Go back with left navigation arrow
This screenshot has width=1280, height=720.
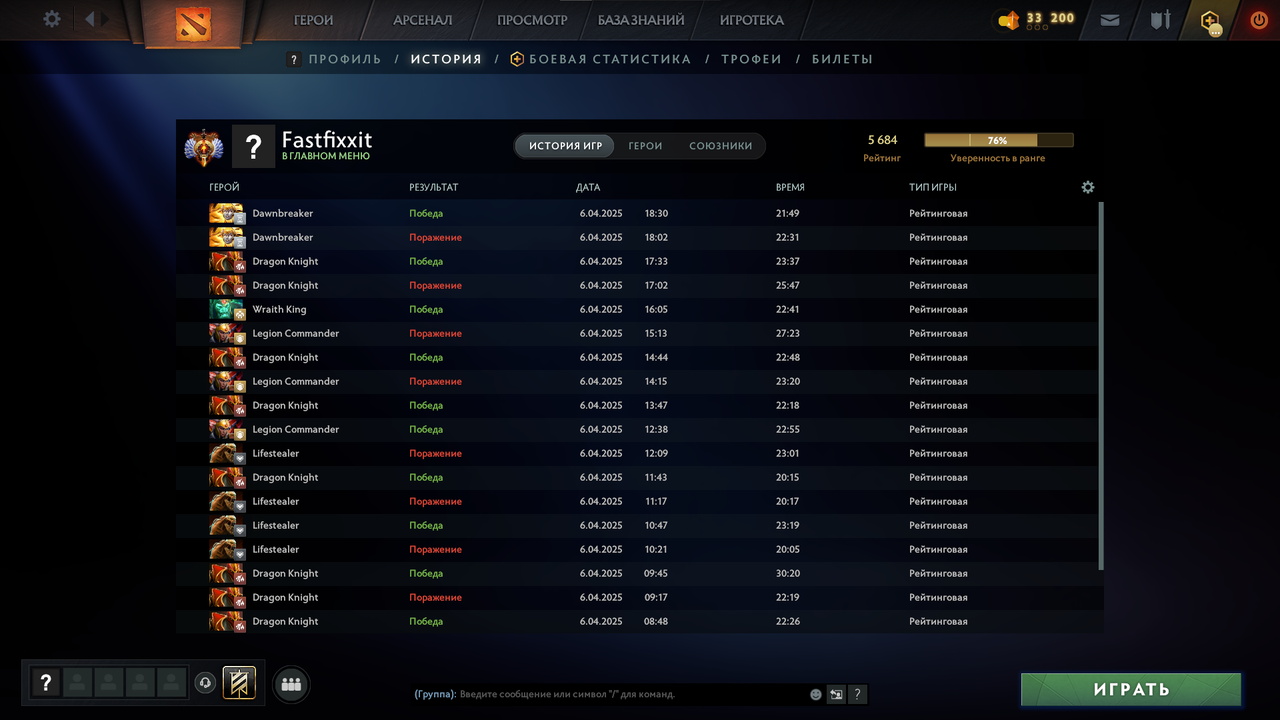click(90, 19)
